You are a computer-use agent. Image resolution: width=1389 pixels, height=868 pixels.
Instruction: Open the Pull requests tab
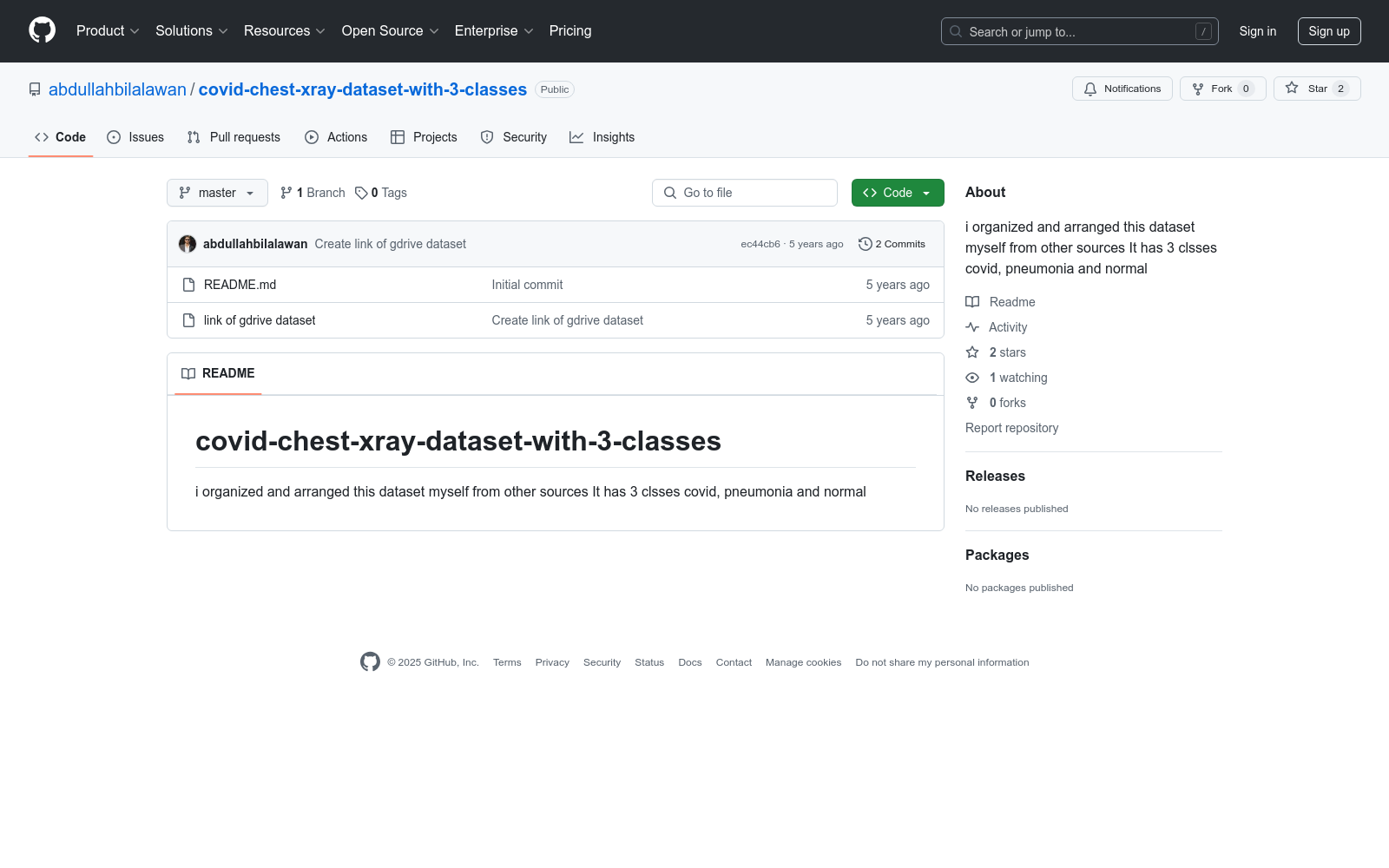click(x=234, y=137)
